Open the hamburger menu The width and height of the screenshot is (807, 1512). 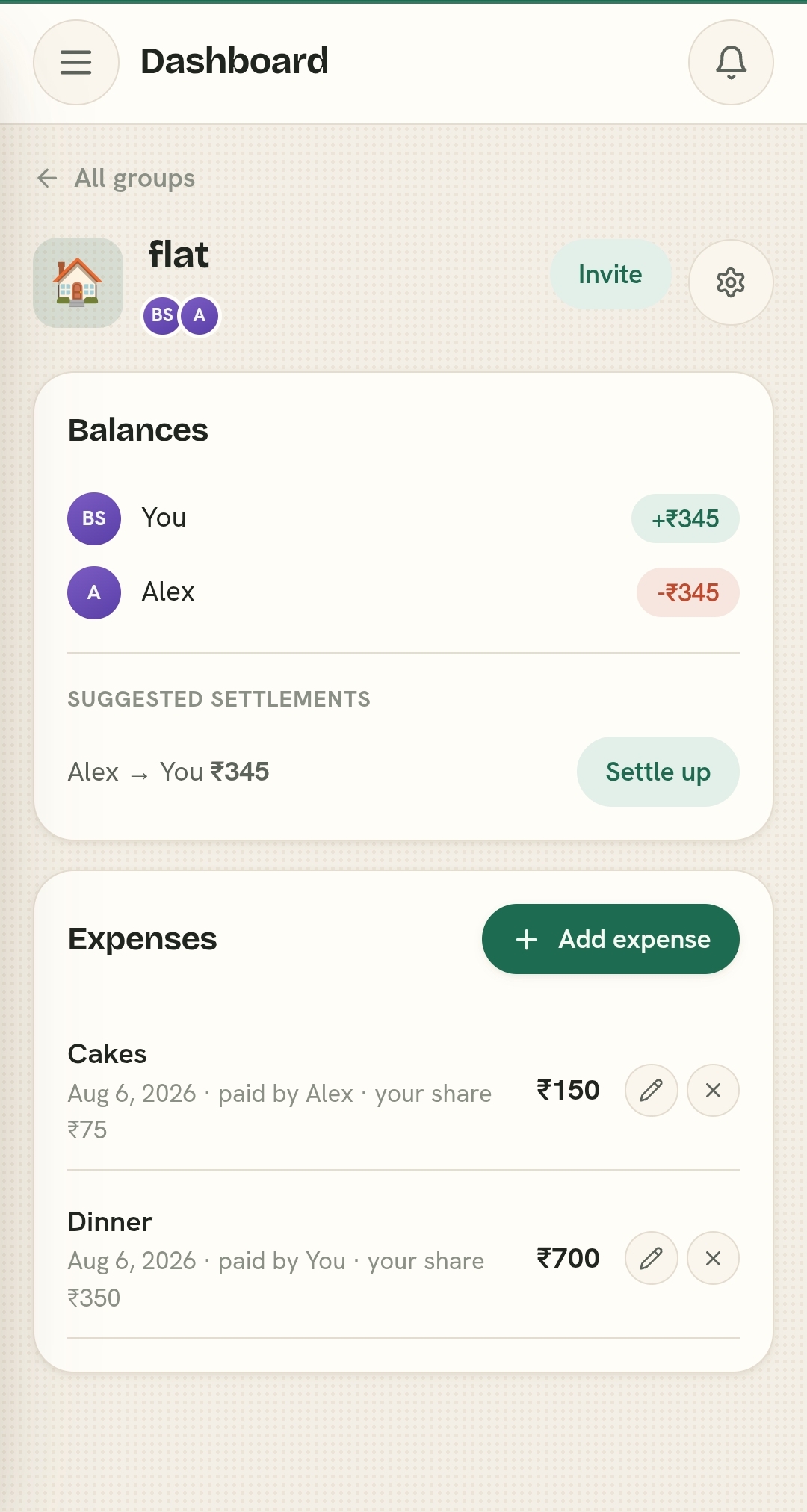coord(76,62)
